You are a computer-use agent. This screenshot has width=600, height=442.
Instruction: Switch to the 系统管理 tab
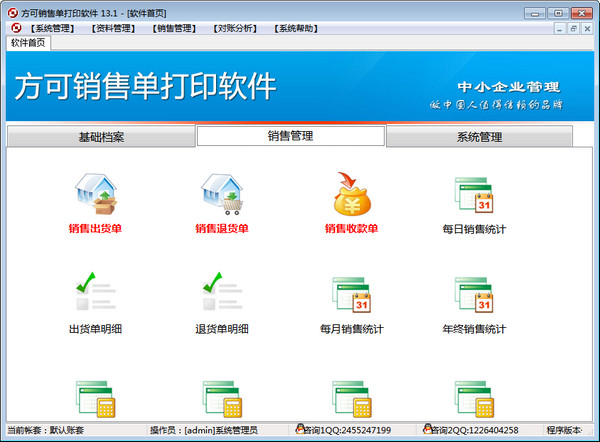click(479, 137)
